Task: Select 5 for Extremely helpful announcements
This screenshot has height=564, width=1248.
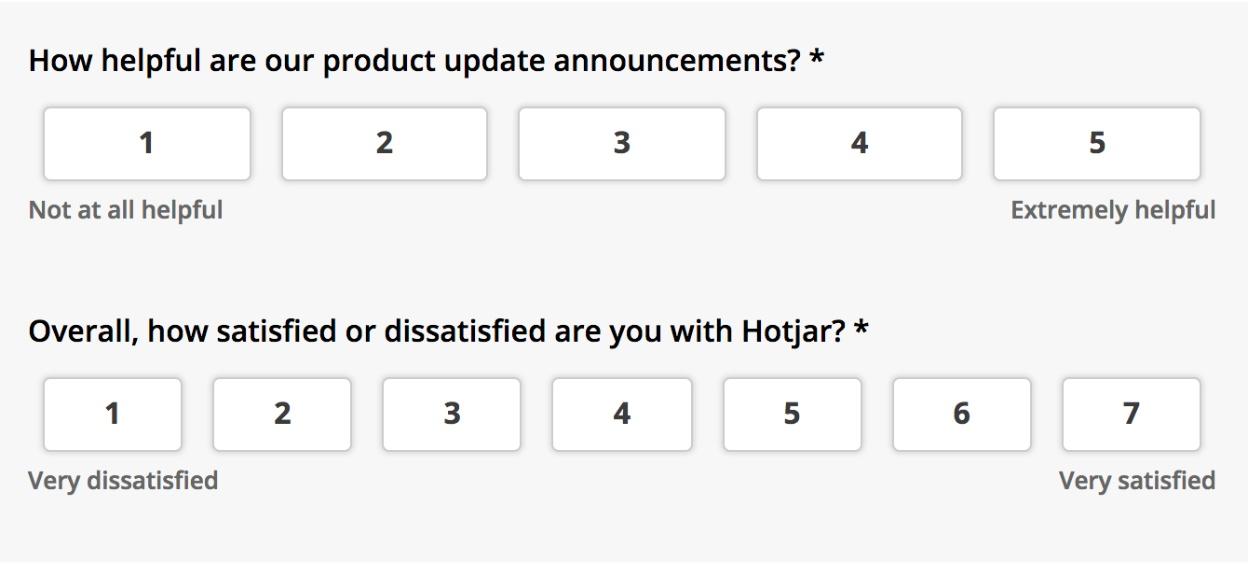Action: coord(1097,144)
